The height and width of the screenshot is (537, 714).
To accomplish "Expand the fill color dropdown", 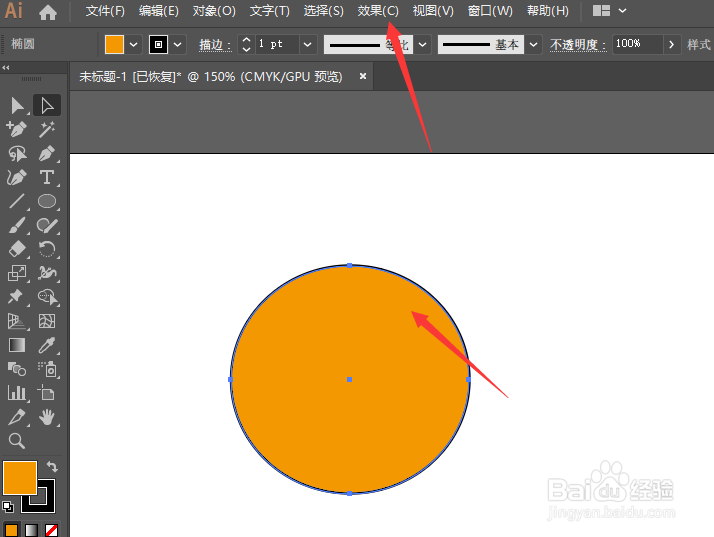I will coord(134,44).
